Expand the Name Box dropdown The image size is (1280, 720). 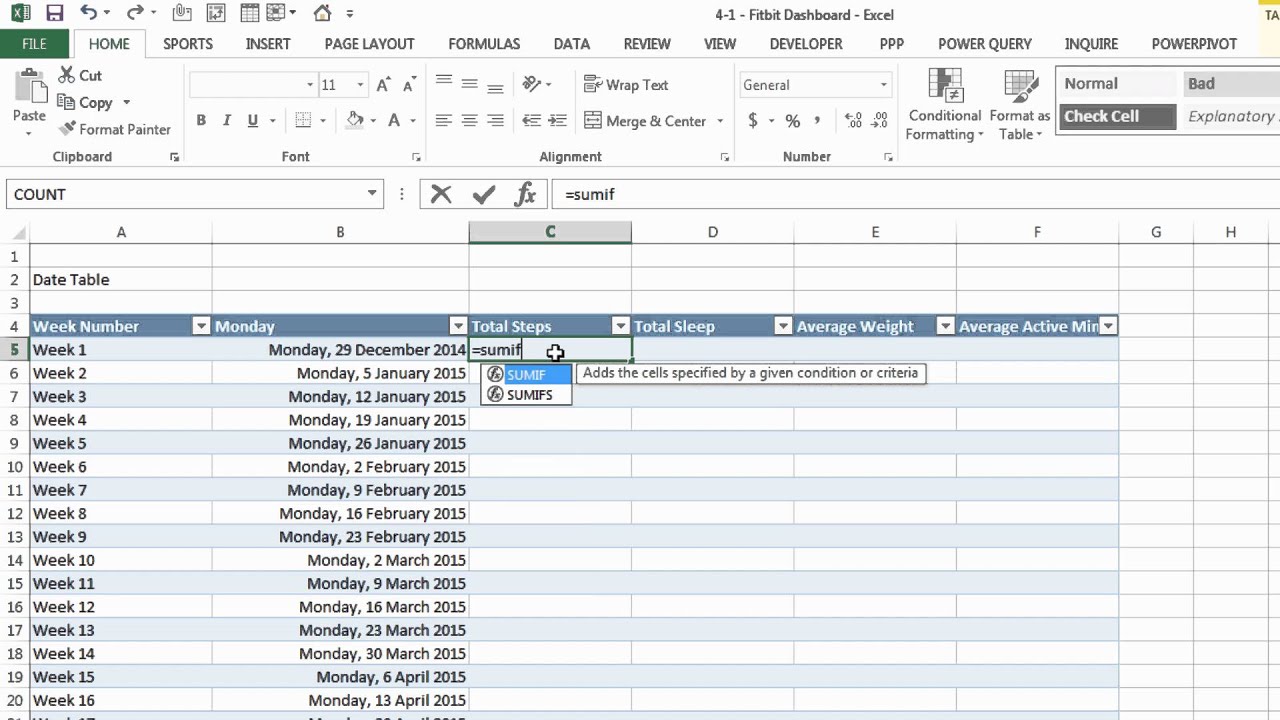pyautogui.click(x=372, y=194)
